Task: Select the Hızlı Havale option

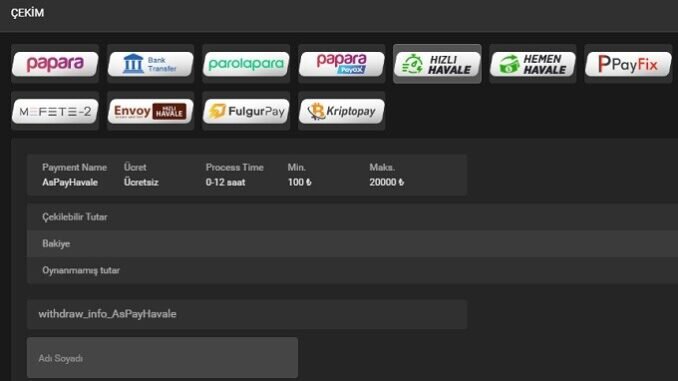Action: tap(437, 64)
